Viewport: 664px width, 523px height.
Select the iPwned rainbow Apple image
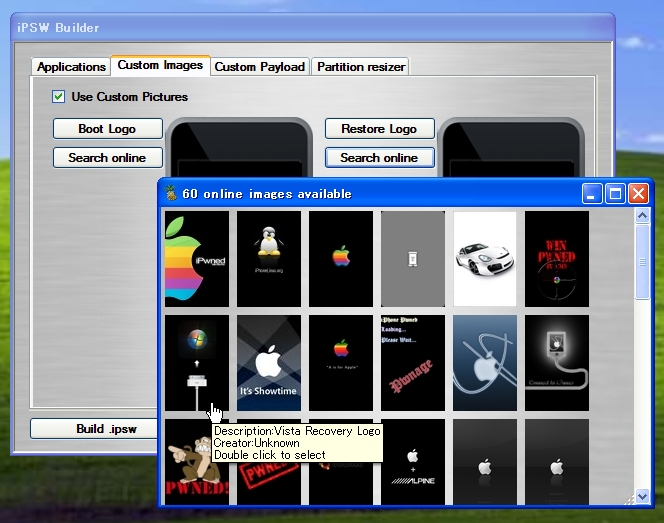197,259
